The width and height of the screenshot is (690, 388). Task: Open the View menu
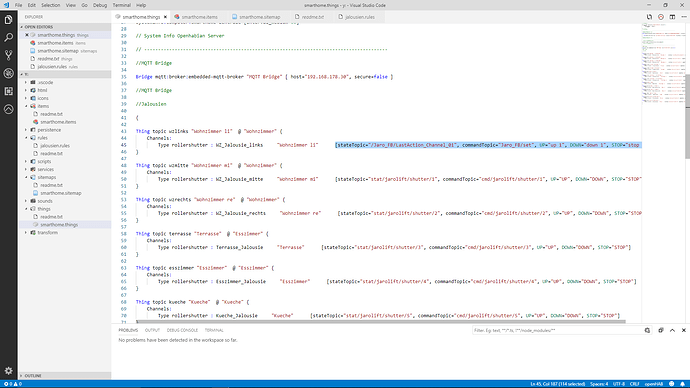[71, 5]
